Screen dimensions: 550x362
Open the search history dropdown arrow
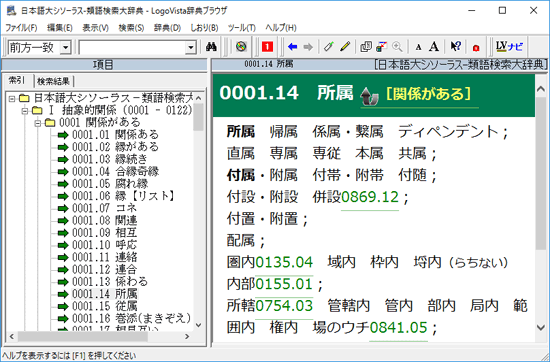click(190, 47)
